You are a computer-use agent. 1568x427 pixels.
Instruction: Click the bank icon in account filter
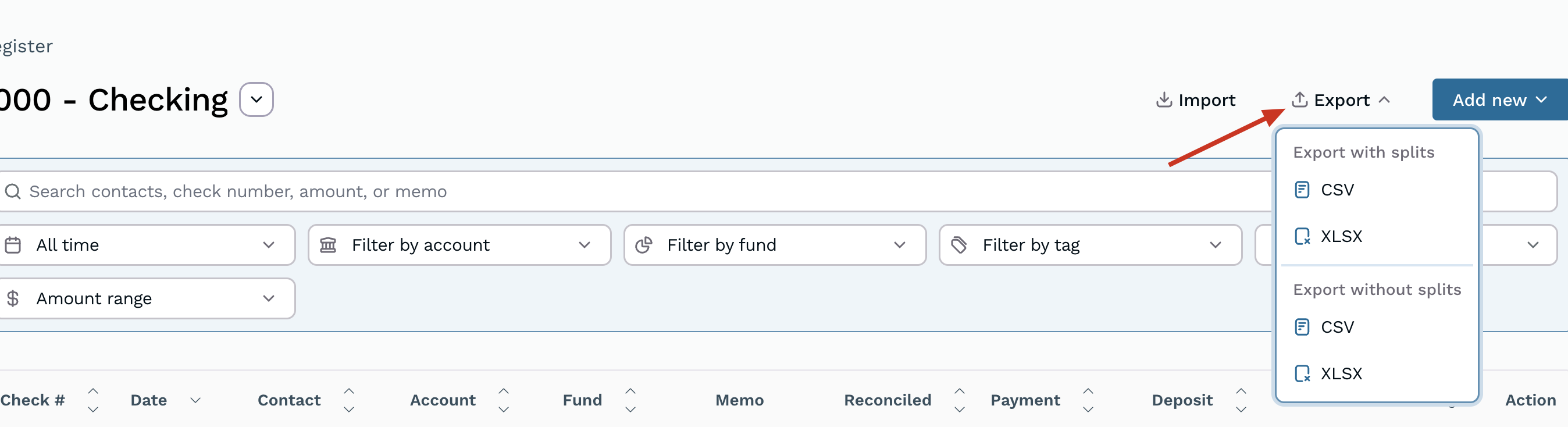(x=328, y=245)
